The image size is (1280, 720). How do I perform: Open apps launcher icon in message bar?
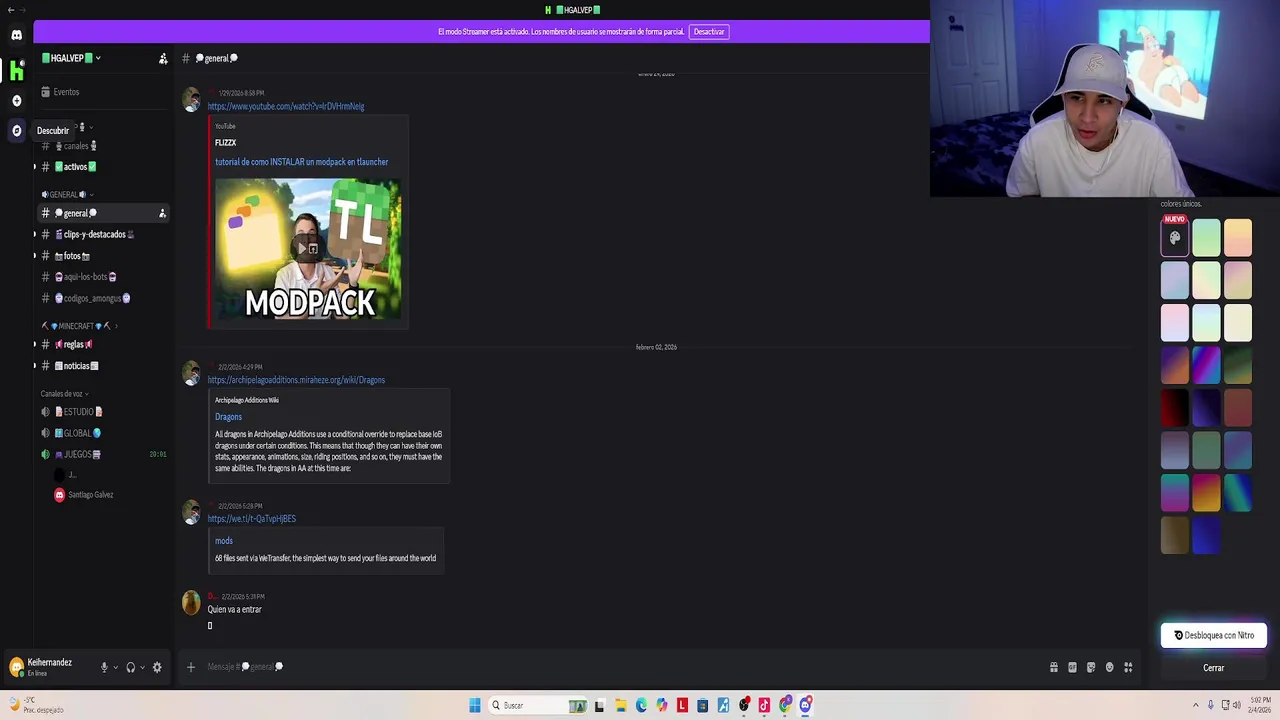(1128, 668)
